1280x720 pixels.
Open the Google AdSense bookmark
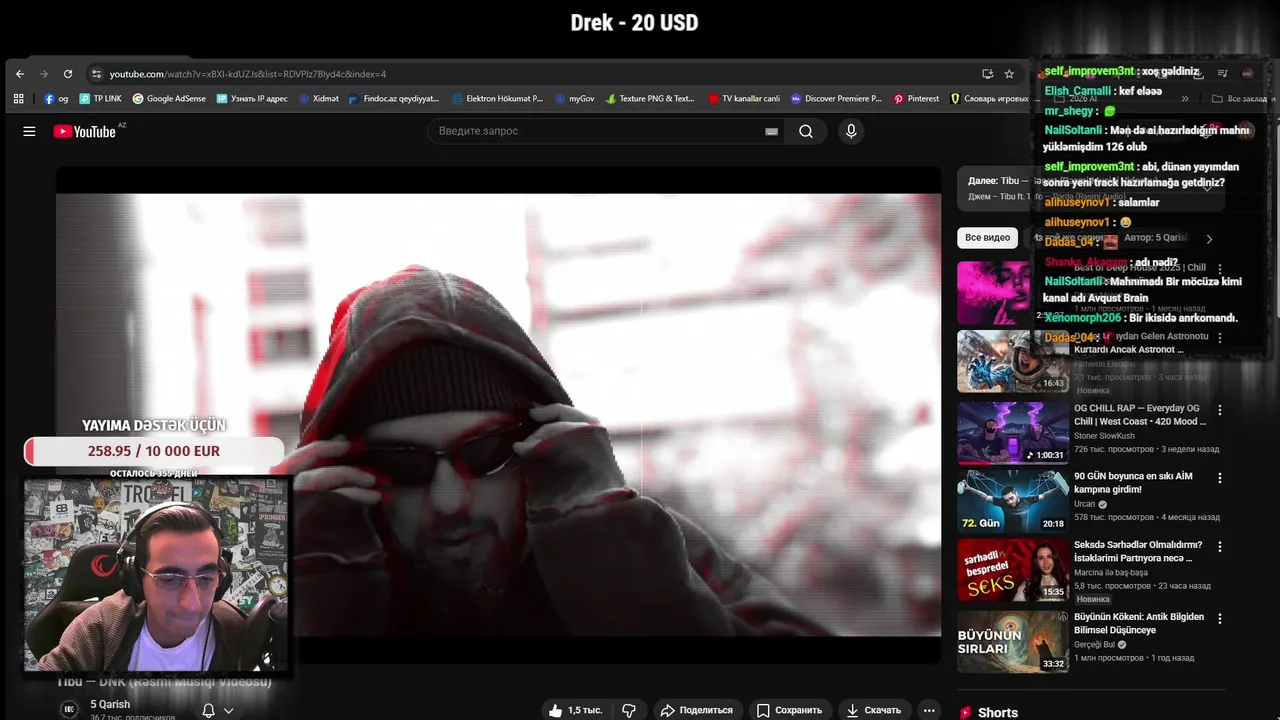click(169, 99)
